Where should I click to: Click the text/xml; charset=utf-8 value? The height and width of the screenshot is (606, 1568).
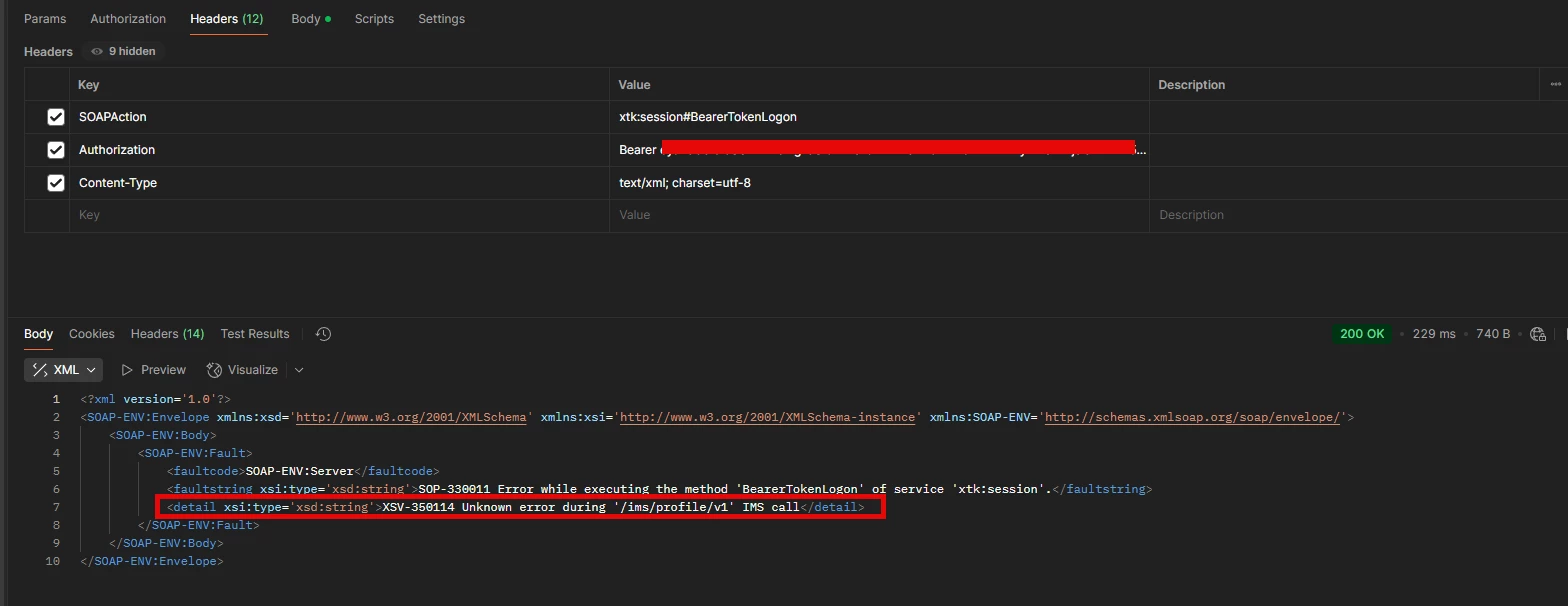coord(685,183)
